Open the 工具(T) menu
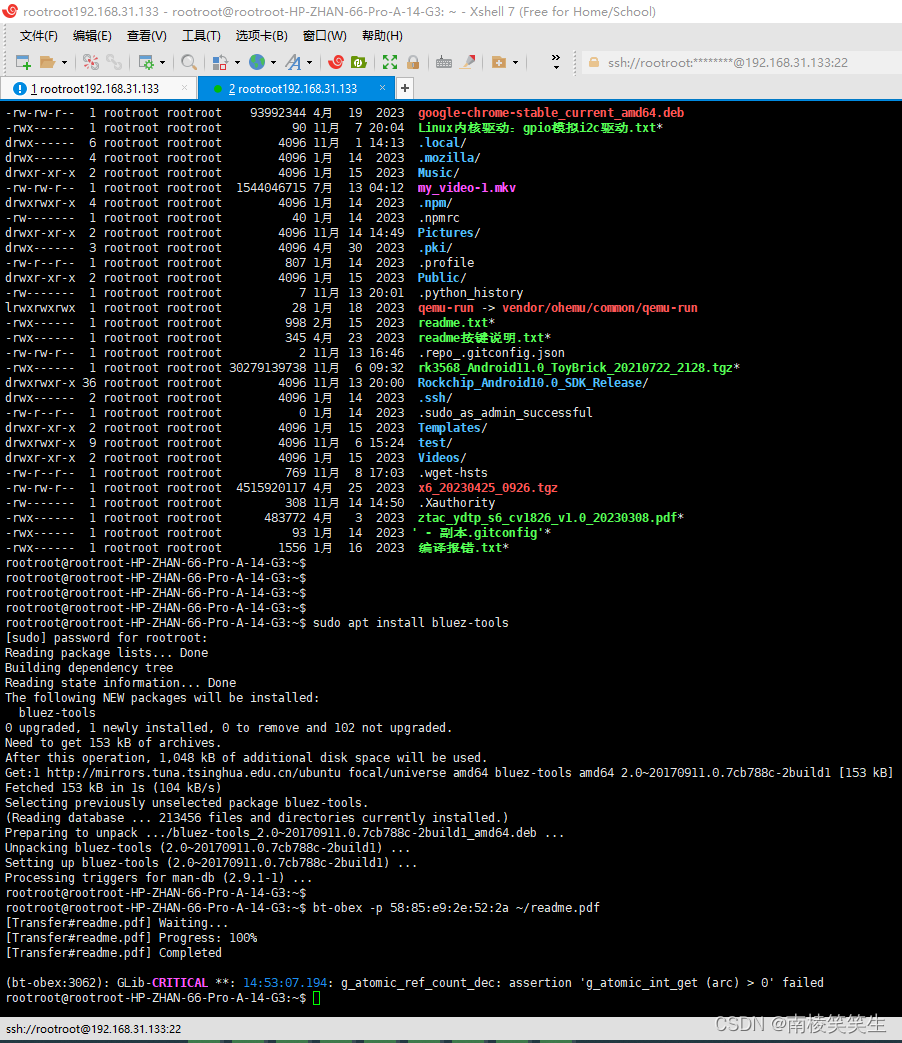 tap(200, 36)
